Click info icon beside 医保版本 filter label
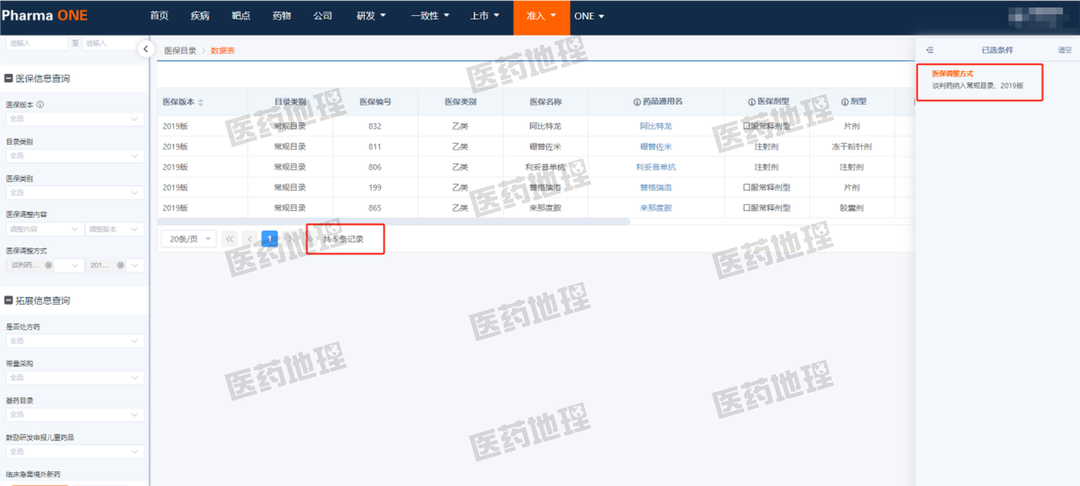This screenshot has height=486, width=1080. tap(40, 104)
